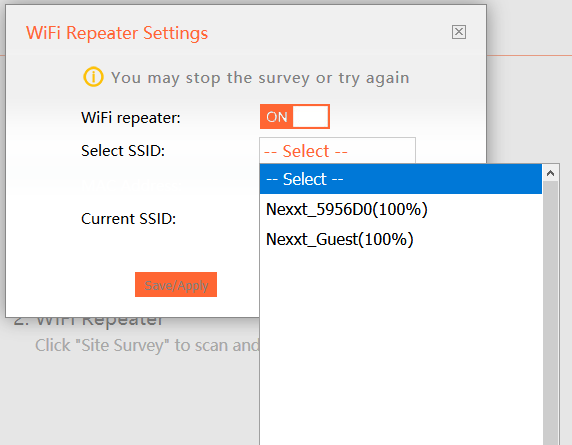This screenshot has height=445, width=572.
Task: Close the WiFi Repeater Settings dialog
Action: (459, 32)
